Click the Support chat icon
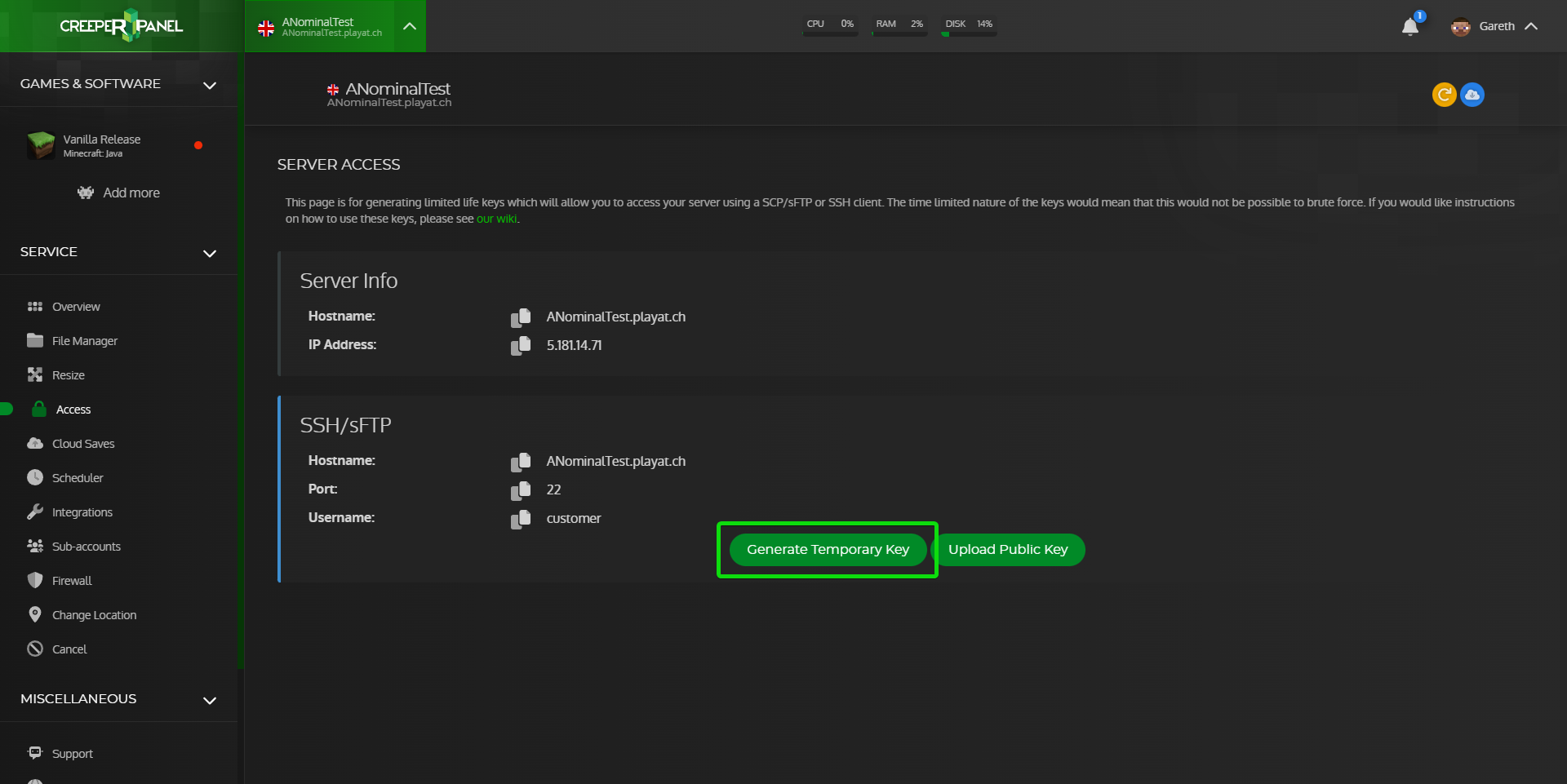This screenshot has height=784, width=1567. coord(35,752)
